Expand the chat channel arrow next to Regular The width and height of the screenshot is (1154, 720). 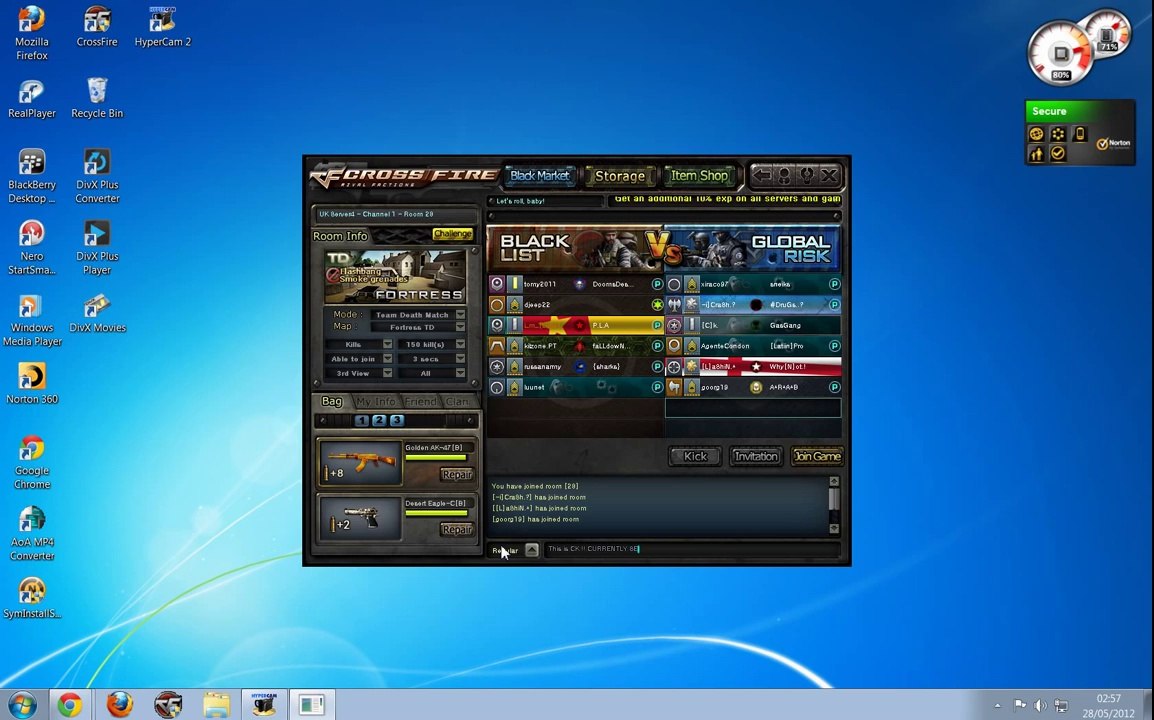point(532,550)
